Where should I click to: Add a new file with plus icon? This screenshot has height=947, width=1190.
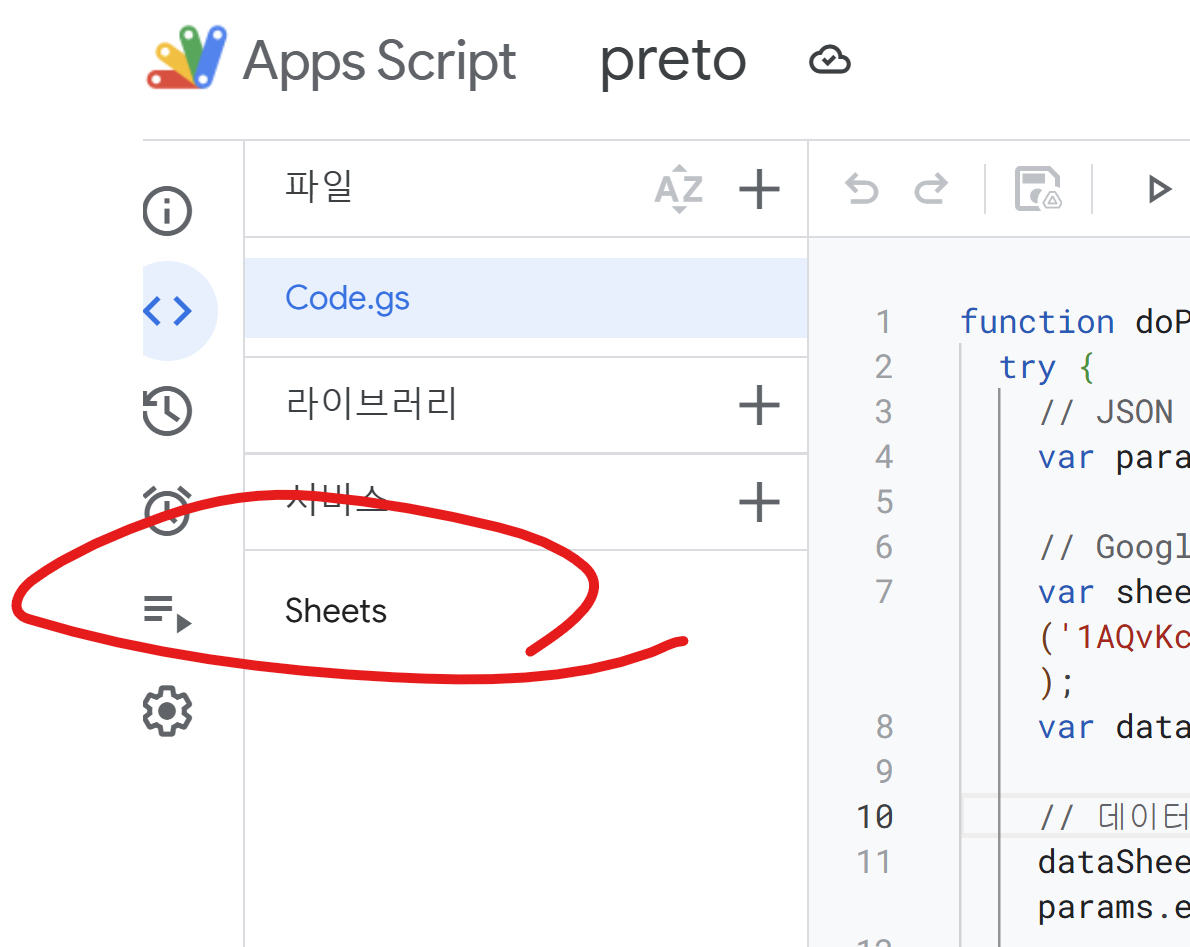(759, 189)
